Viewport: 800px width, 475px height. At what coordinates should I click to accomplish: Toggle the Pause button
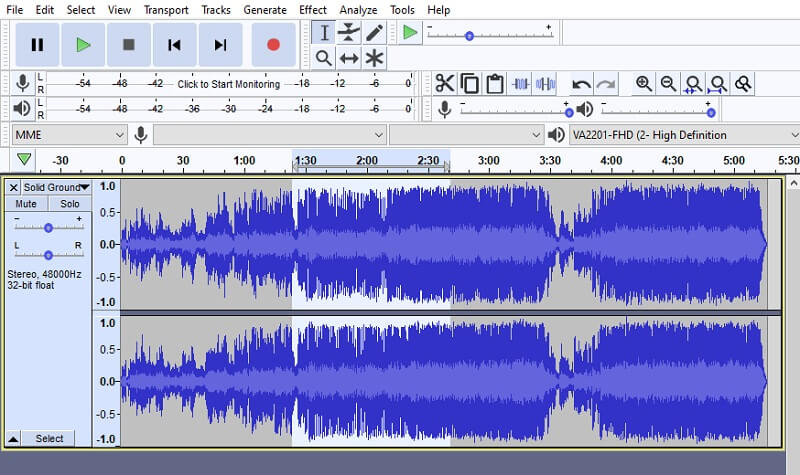(x=37, y=44)
